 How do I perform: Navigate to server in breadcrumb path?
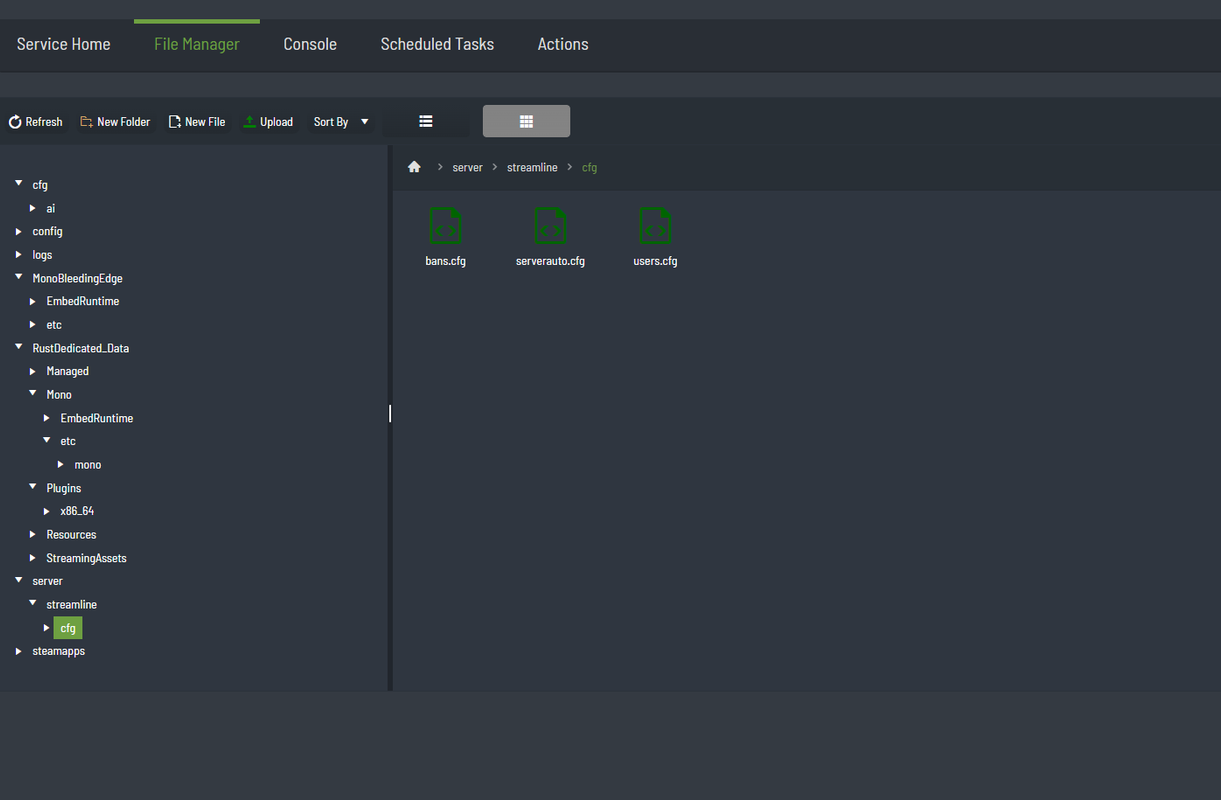pyautogui.click(x=467, y=167)
